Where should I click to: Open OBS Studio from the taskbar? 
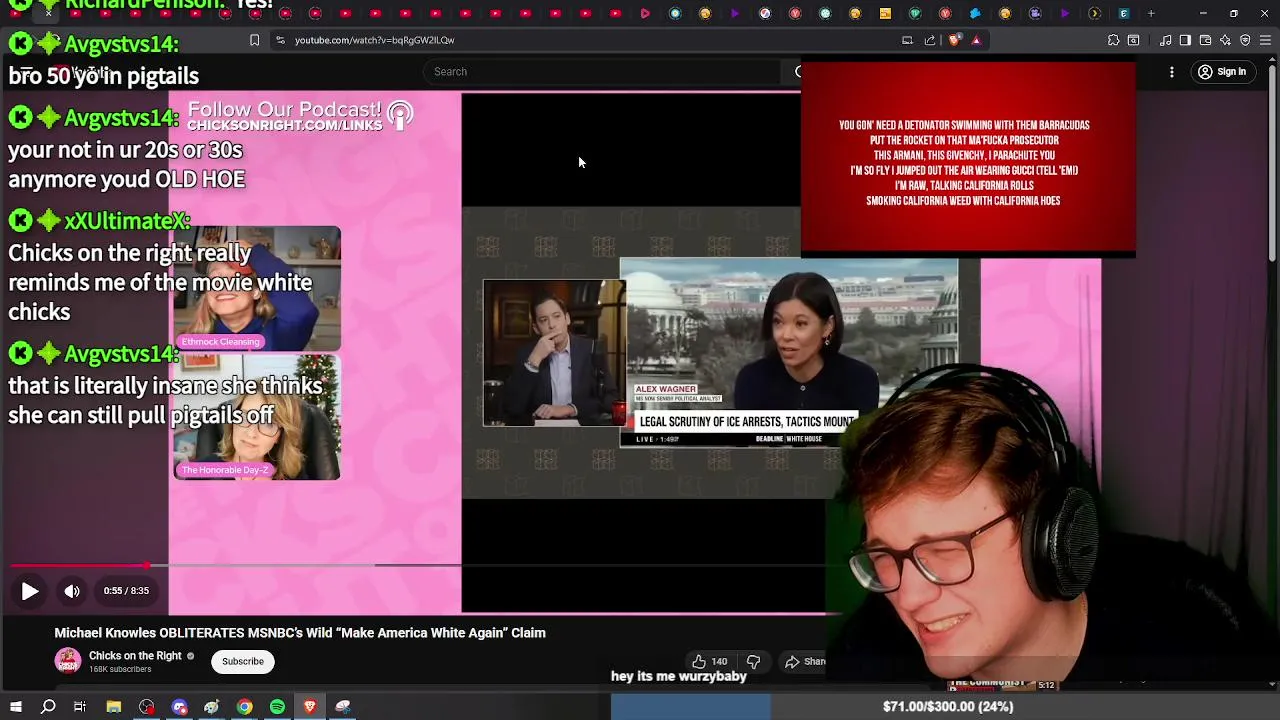pos(147,707)
